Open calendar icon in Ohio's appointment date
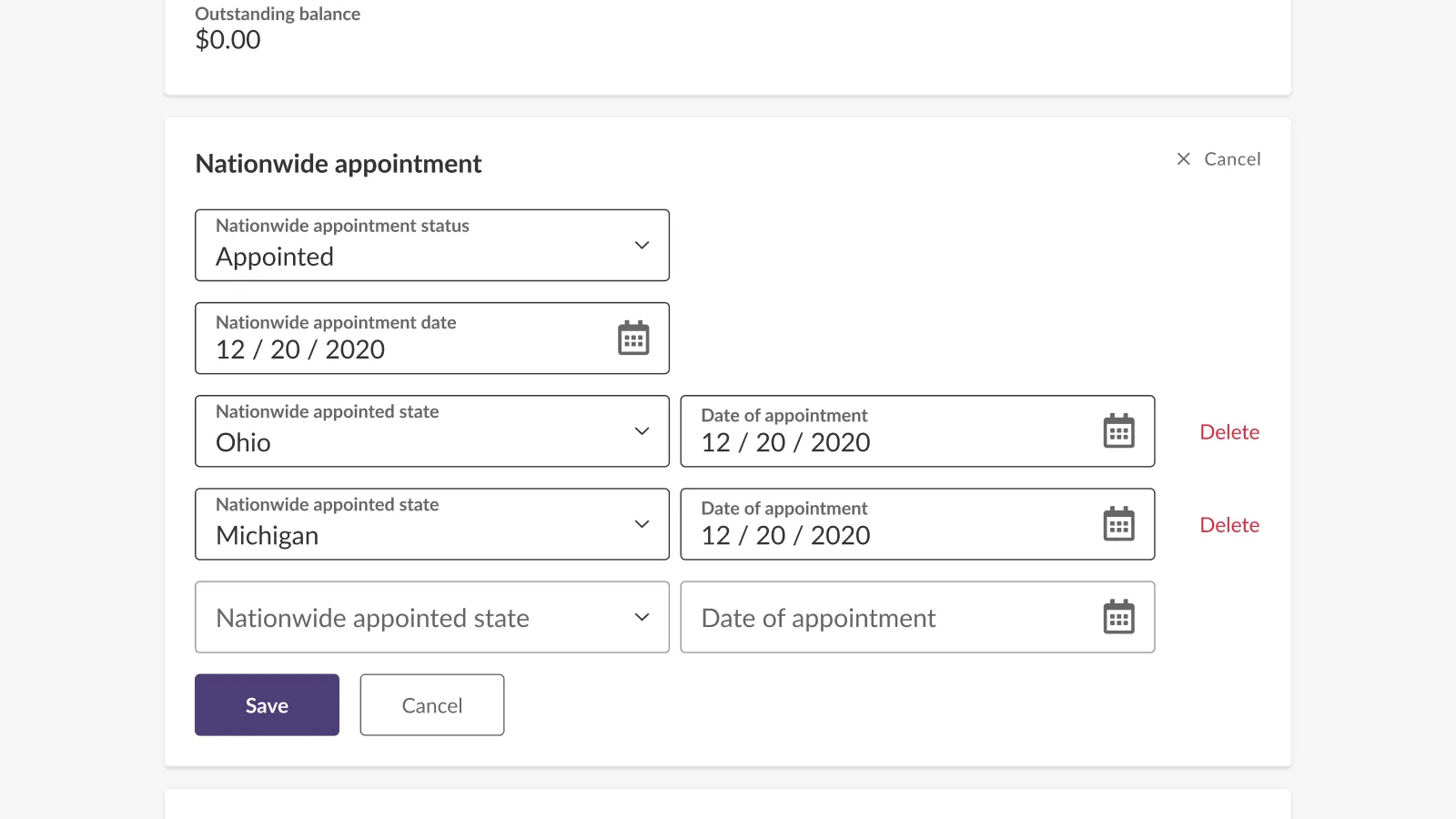The width and height of the screenshot is (1456, 819). 1118,431
